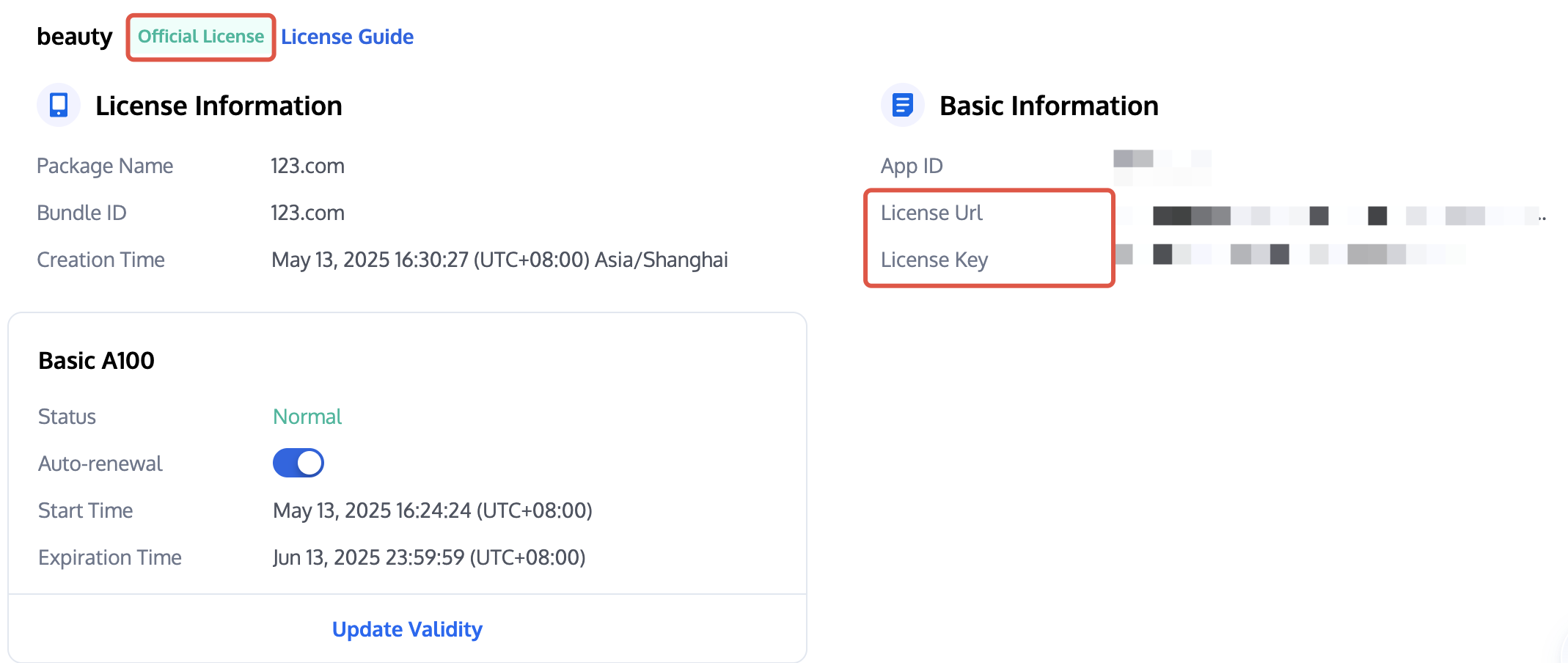
Task: Click the blurred App ID value
Action: tap(1162, 166)
